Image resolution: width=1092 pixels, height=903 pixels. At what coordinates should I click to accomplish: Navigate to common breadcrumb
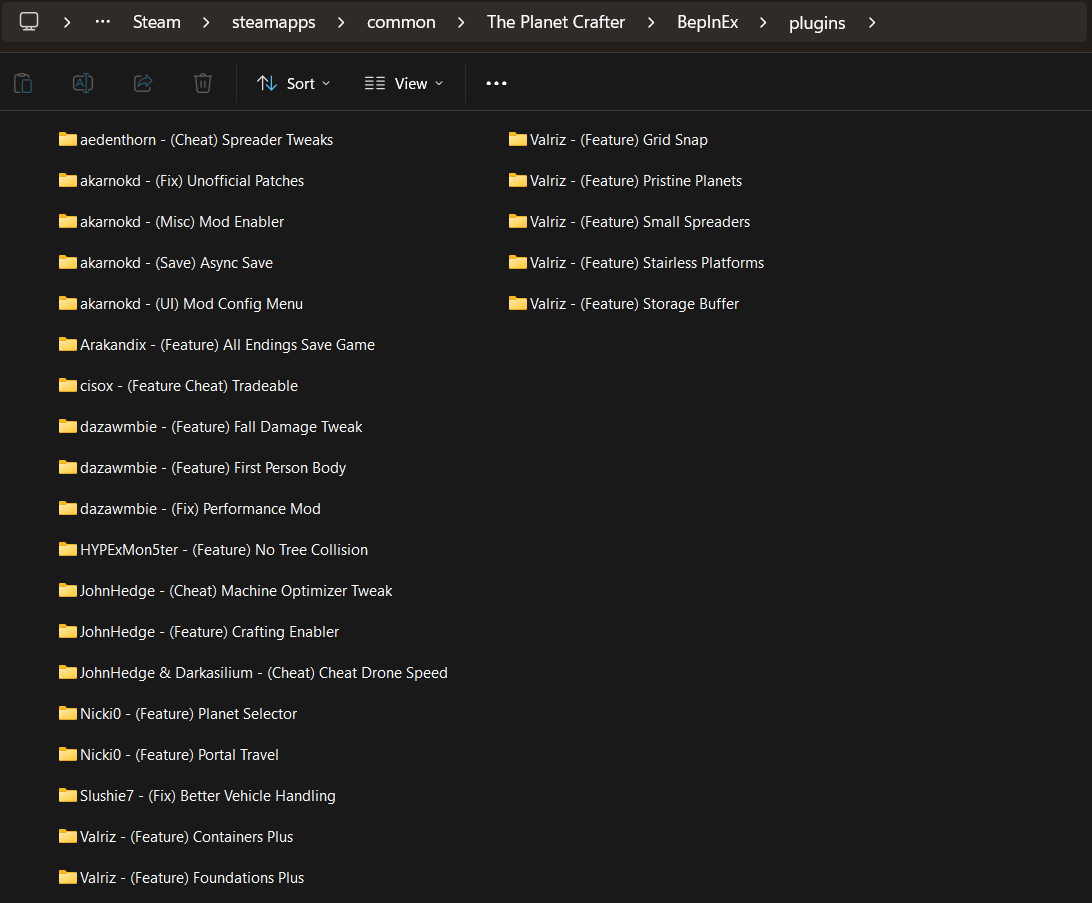(x=401, y=22)
